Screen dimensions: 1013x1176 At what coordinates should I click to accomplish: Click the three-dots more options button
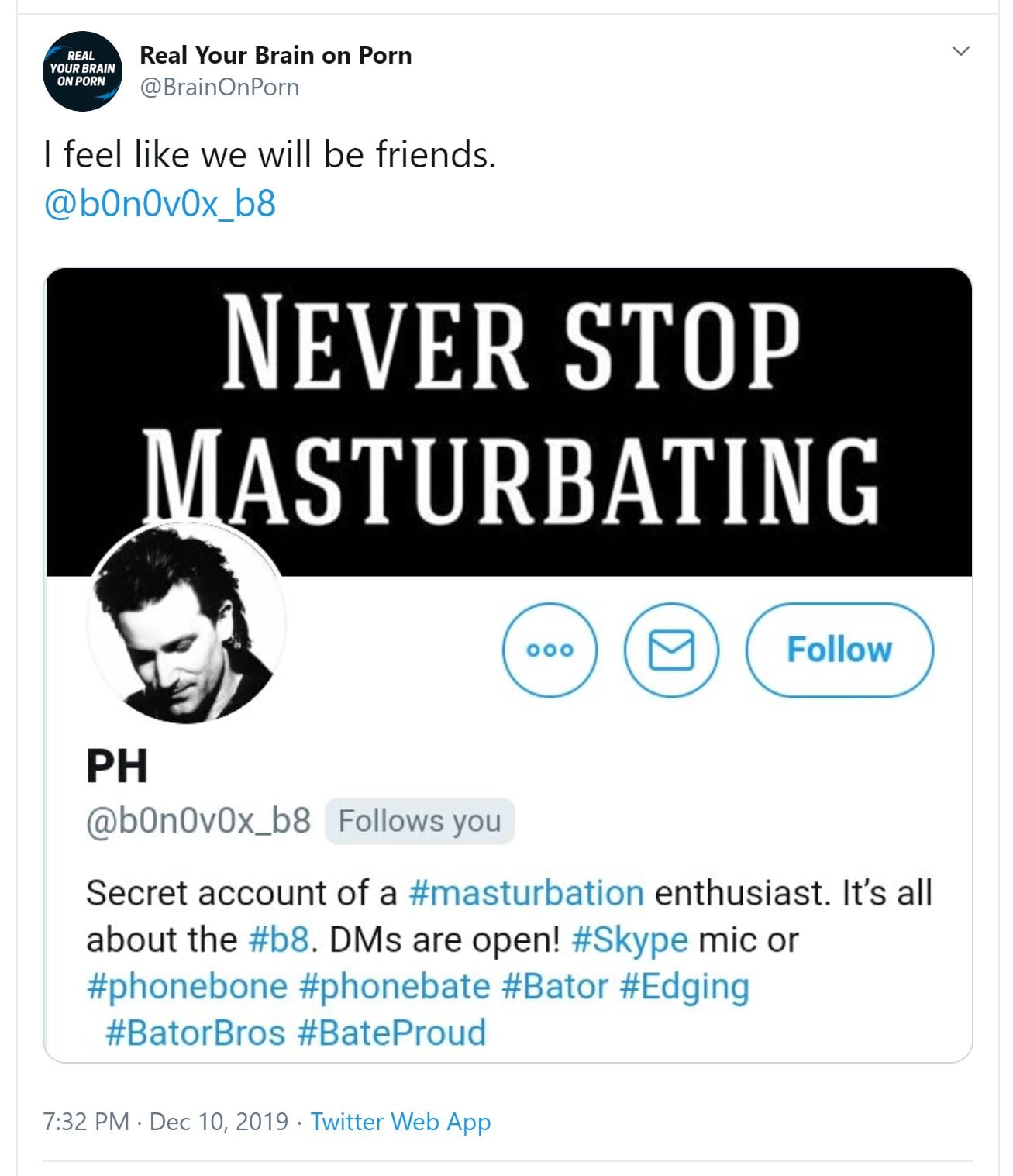point(550,650)
